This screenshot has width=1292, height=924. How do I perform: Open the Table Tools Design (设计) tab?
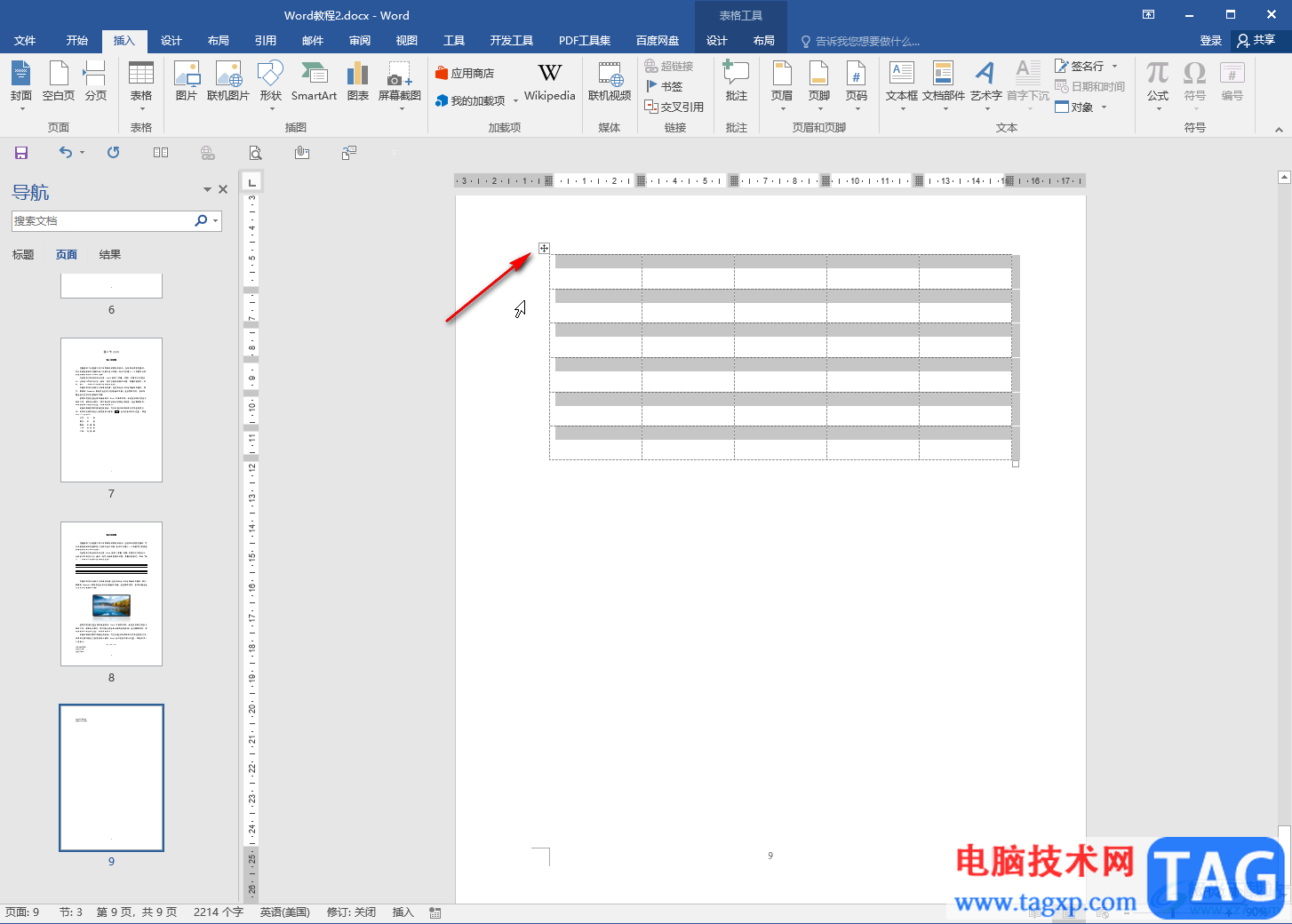coord(717,41)
